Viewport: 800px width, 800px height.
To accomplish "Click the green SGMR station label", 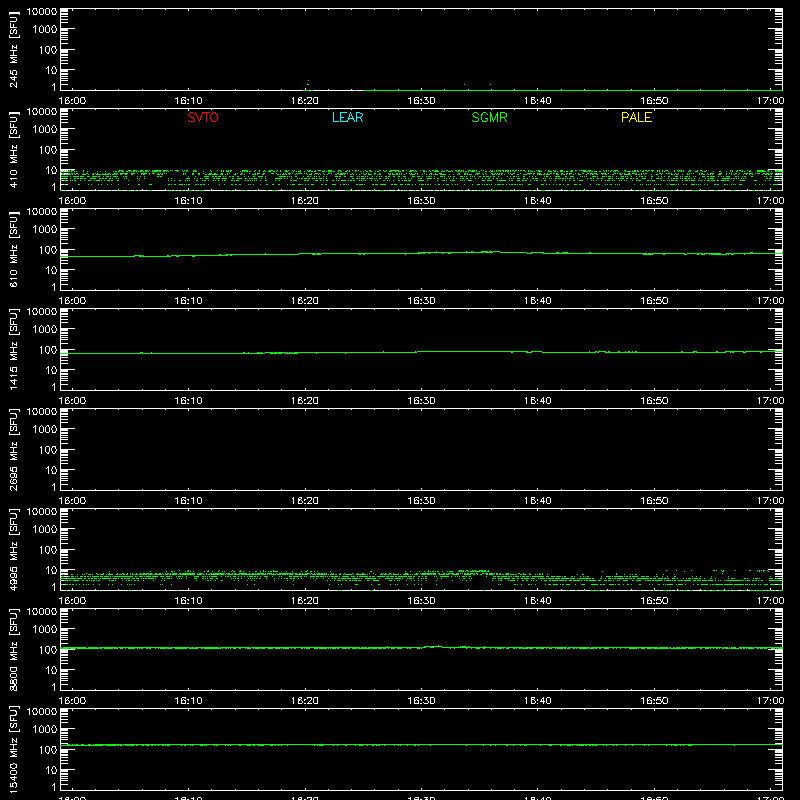I will point(489,117).
